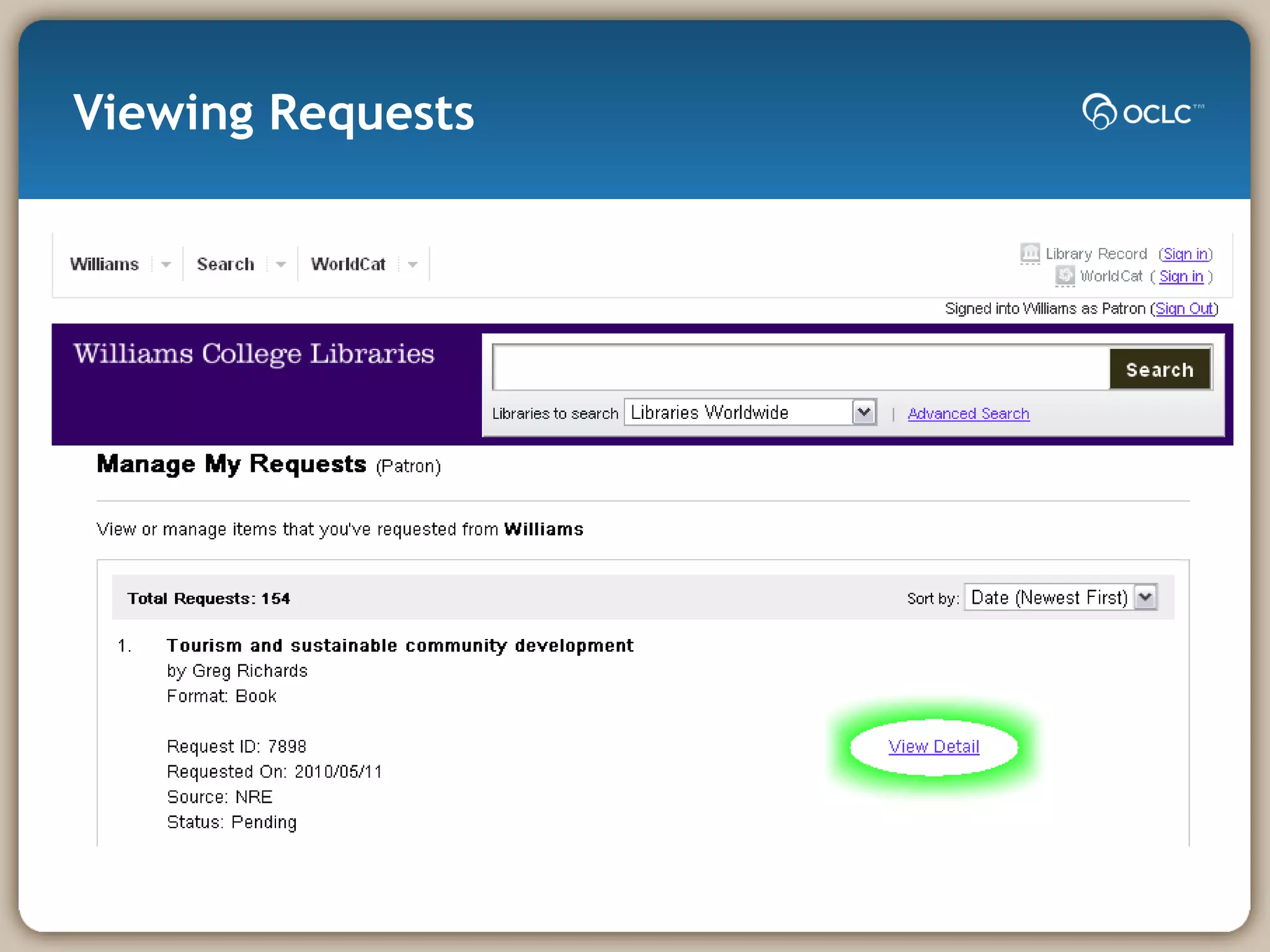Image resolution: width=1270 pixels, height=952 pixels.
Task: Expand the Williams menu arrow
Action: (x=166, y=265)
